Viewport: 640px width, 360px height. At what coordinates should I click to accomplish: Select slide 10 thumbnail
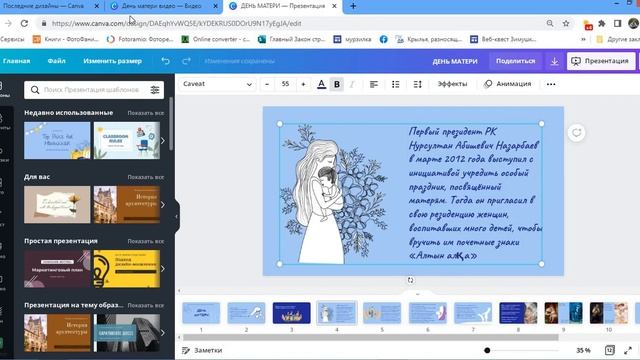pos(609,313)
